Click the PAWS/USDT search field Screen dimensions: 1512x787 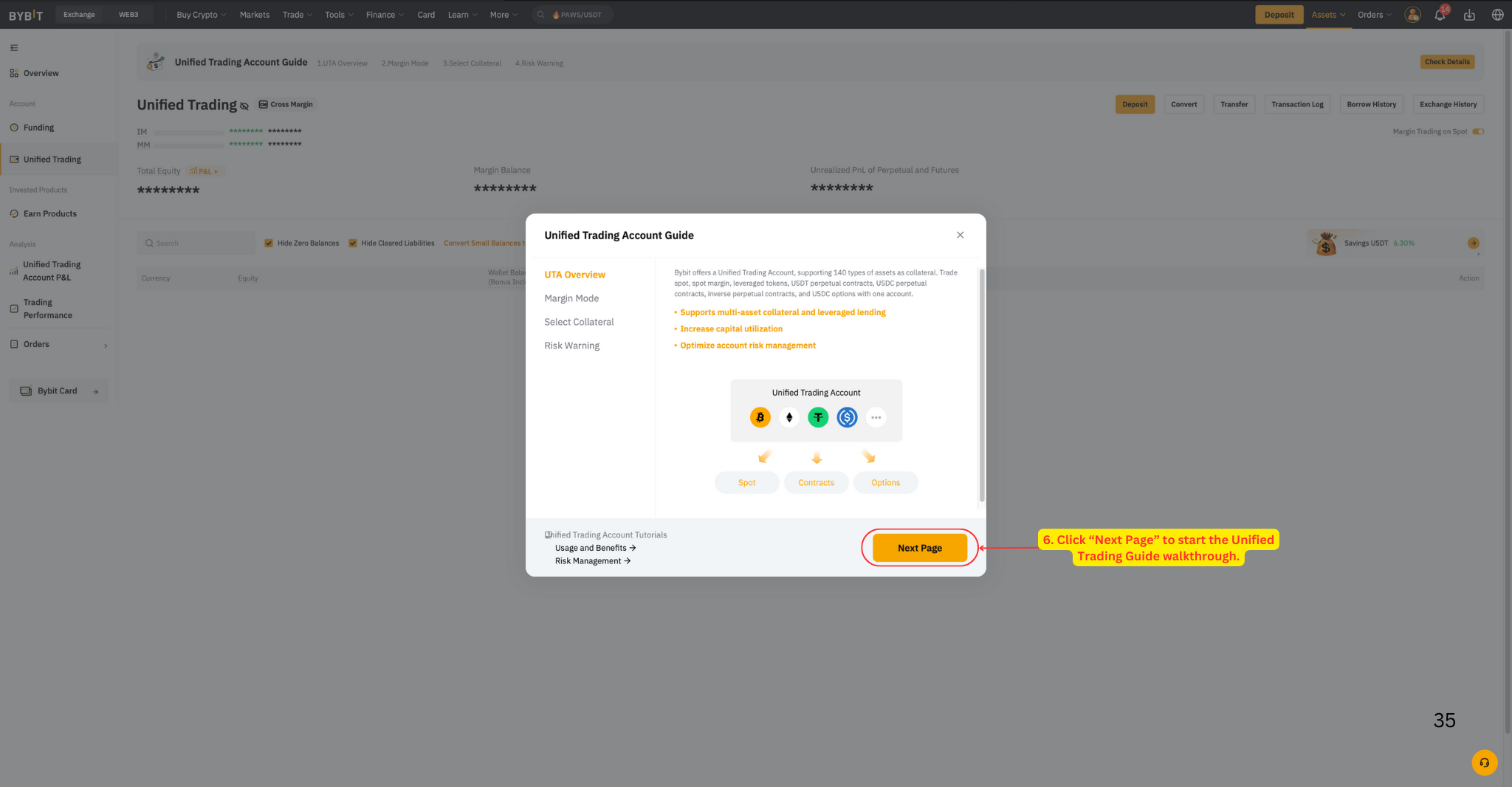572,15
